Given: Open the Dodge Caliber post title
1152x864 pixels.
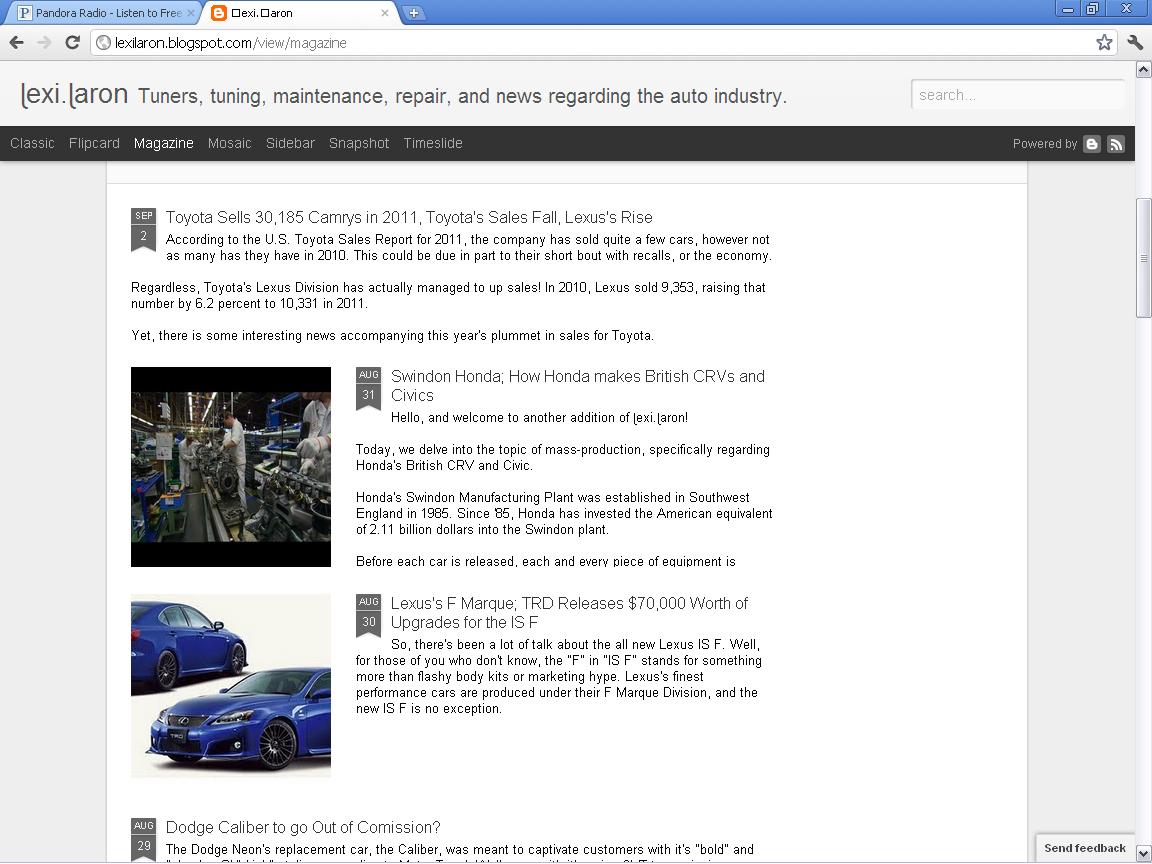Looking at the screenshot, I should 303,827.
